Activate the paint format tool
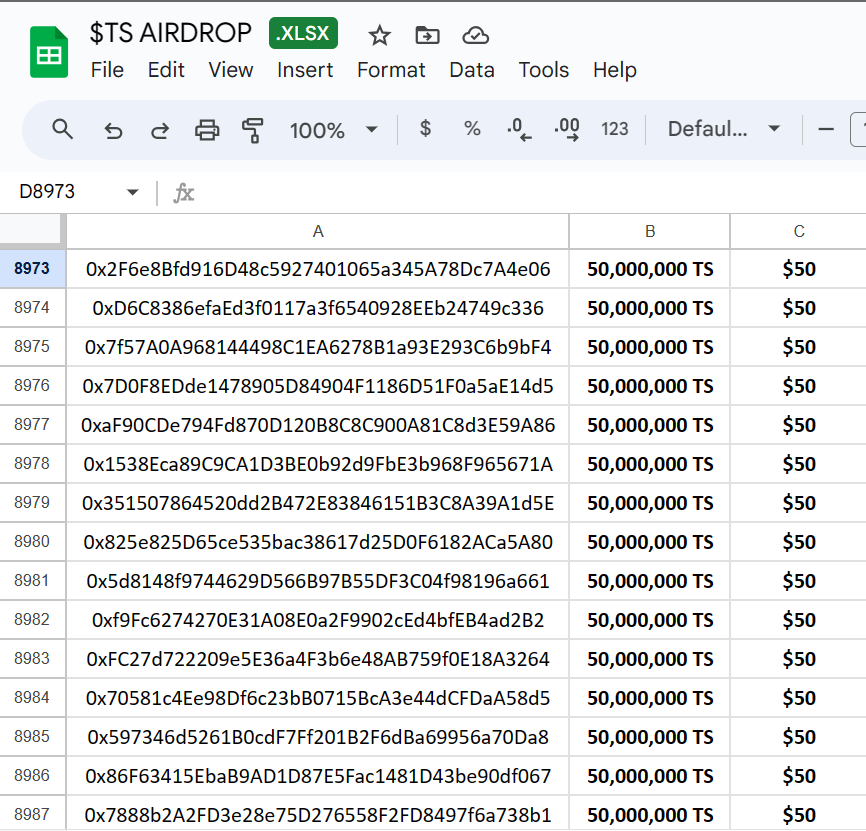Viewport: 866px width, 831px height. click(x=252, y=130)
